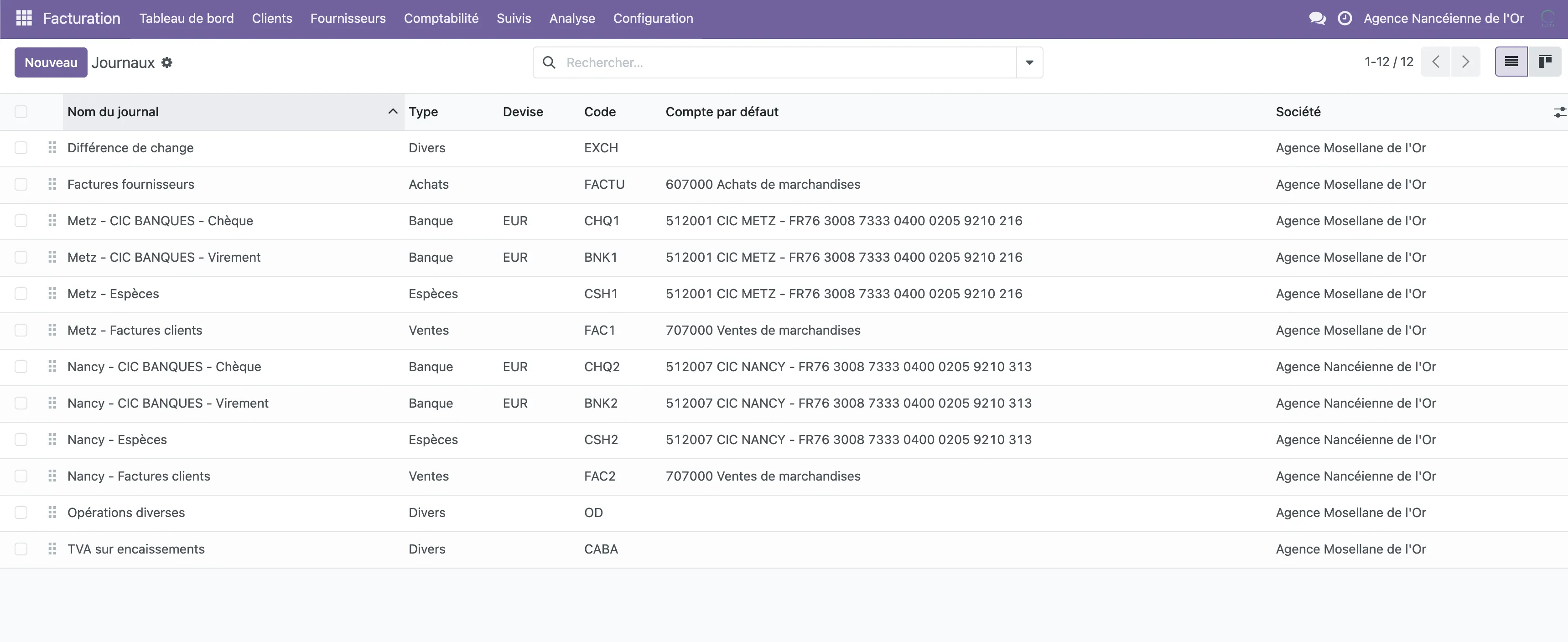Image resolution: width=1568 pixels, height=642 pixels.
Task: Grab drag handle of Metz - Factures clients
Action: [52, 331]
